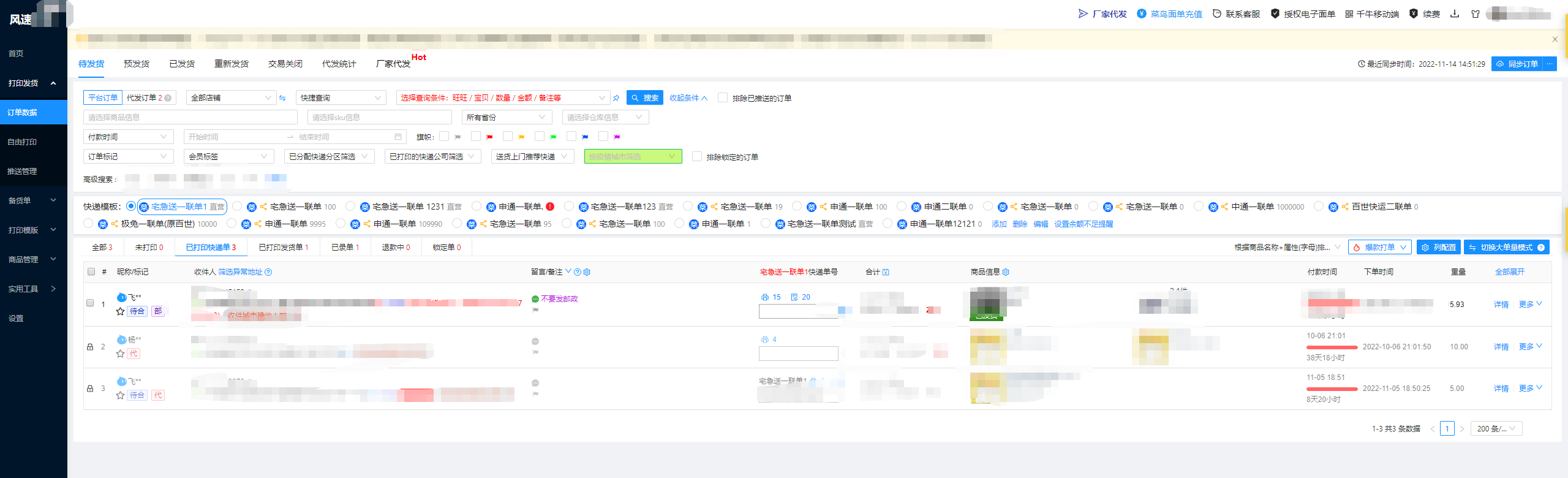Check the red flag filter checkbox

(x=476, y=137)
